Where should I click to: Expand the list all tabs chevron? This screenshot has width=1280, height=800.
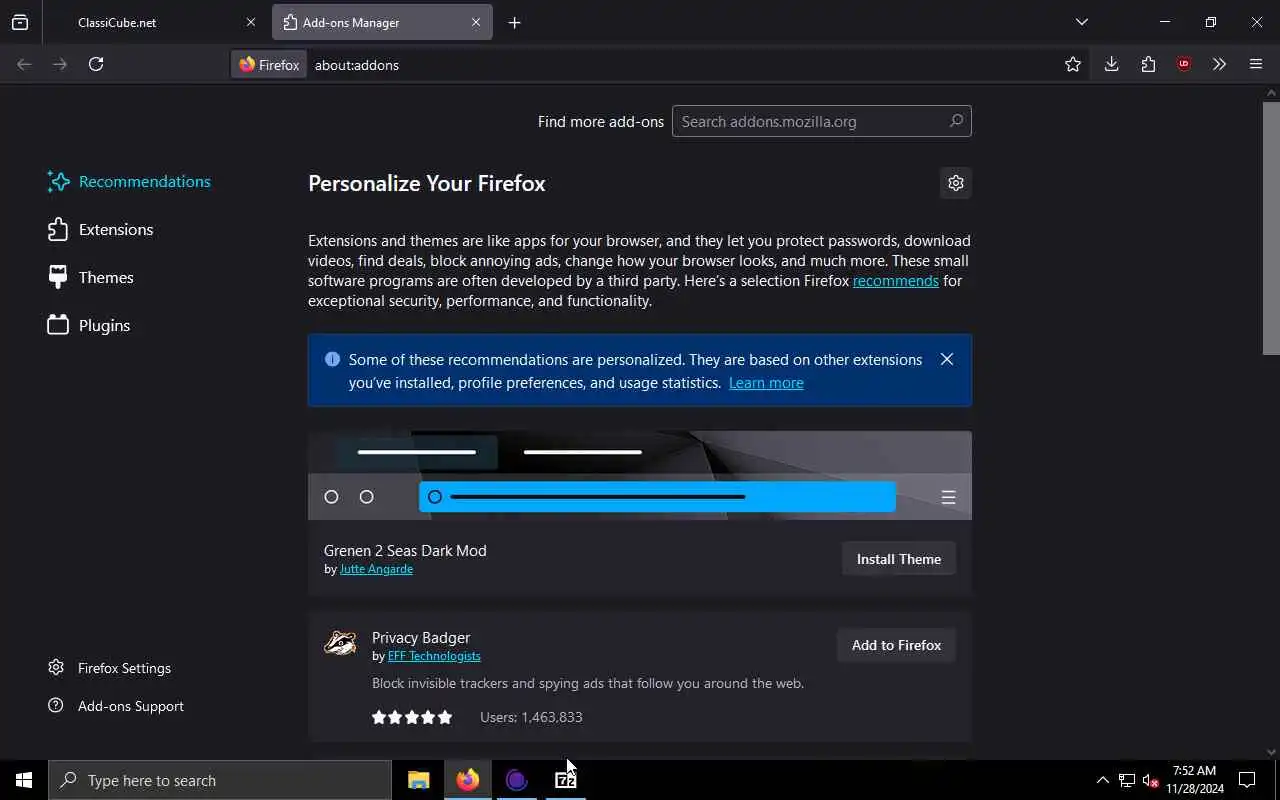click(1082, 22)
